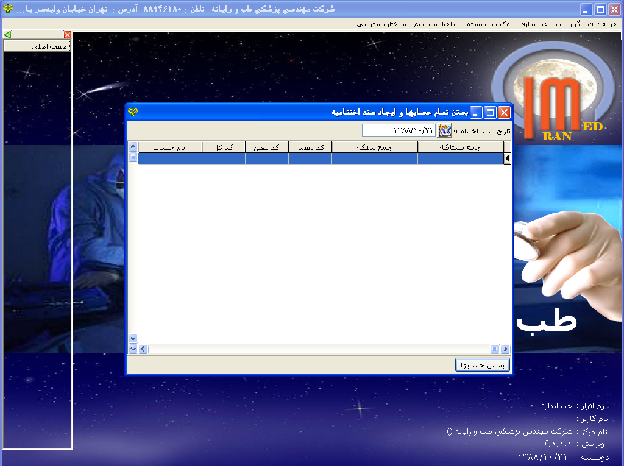Open the calendar picker icon beside the date field
Image resolution: width=625 pixels, height=466 pixels.
pyautogui.click(x=444, y=130)
